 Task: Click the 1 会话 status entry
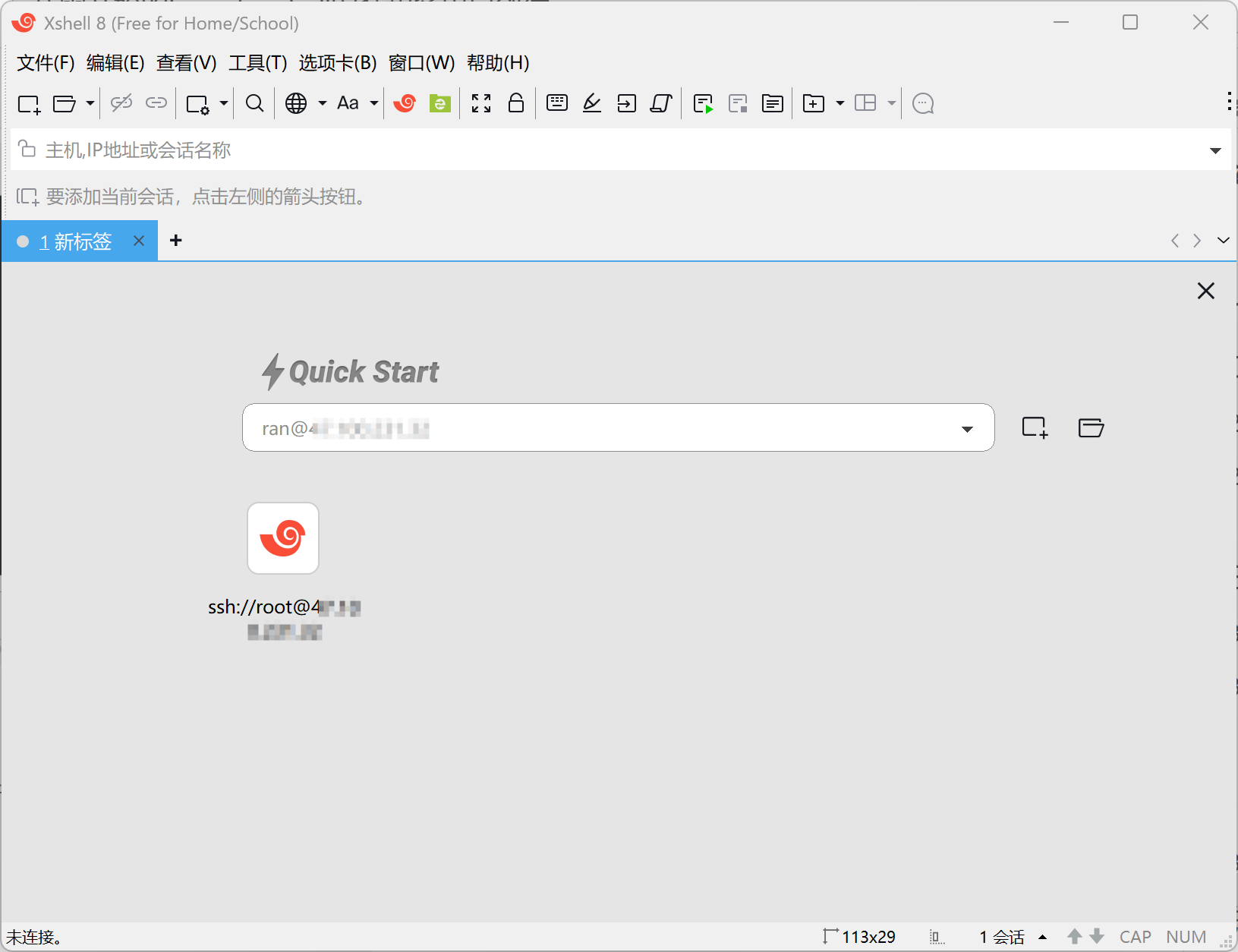coord(1002,937)
